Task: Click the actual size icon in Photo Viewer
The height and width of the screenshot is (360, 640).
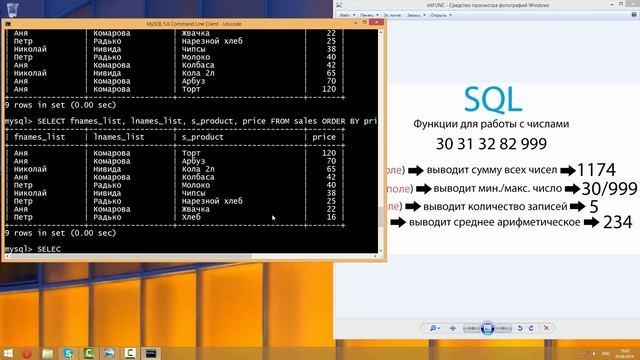Action: (x=453, y=328)
